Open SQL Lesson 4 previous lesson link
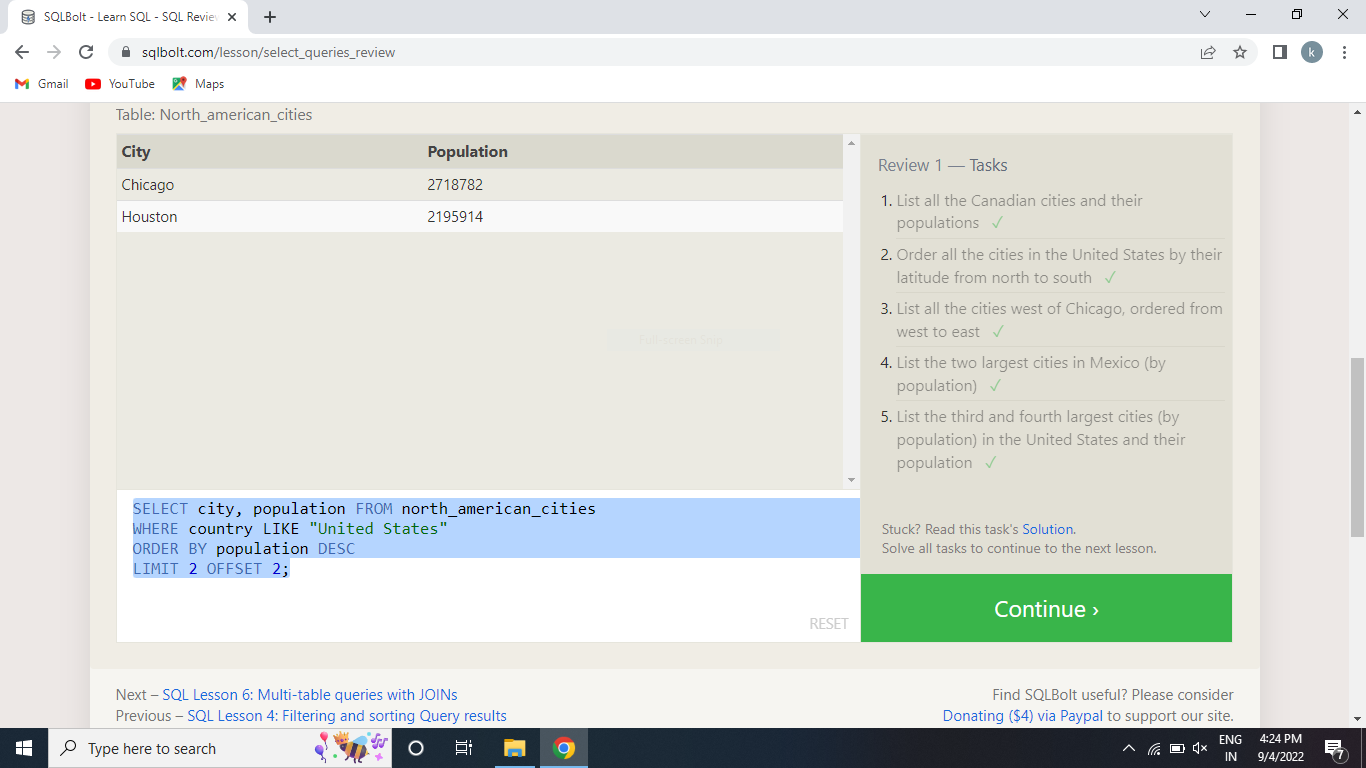 (x=347, y=716)
